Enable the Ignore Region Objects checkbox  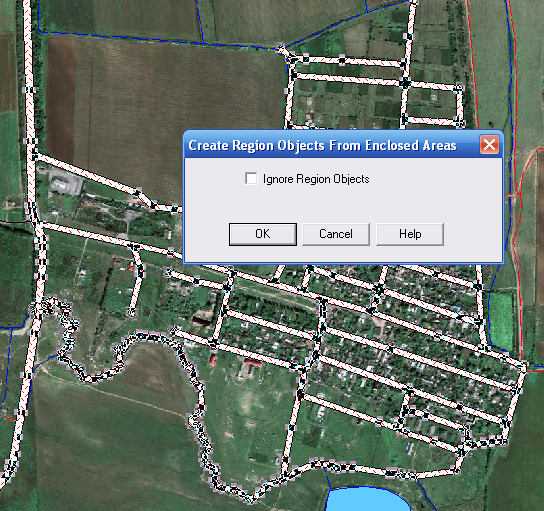[251, 179]
